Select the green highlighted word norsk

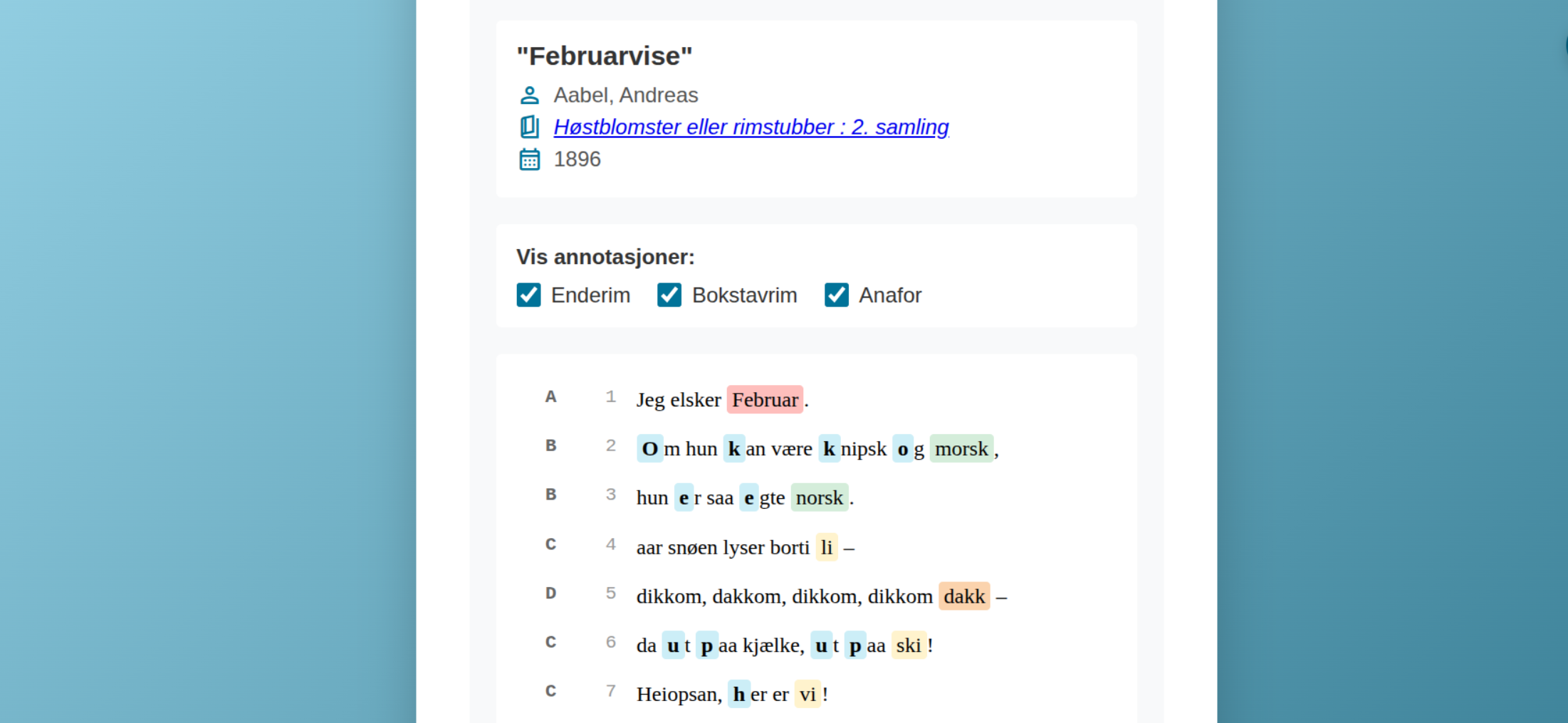pyautogui.click(x=819, y=498)
